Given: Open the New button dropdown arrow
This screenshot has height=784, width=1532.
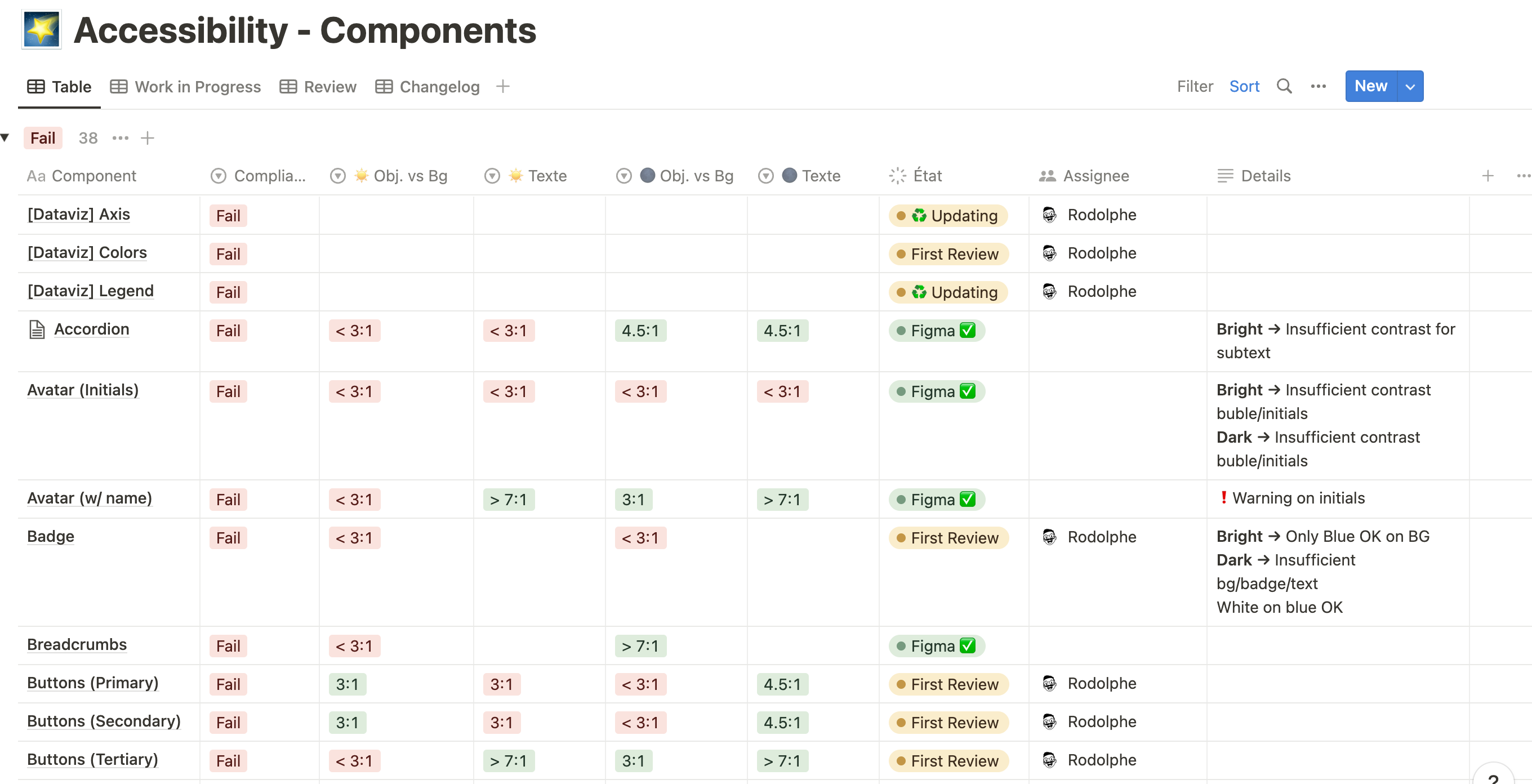Looking at the screenshot, I should (1410, 86).
